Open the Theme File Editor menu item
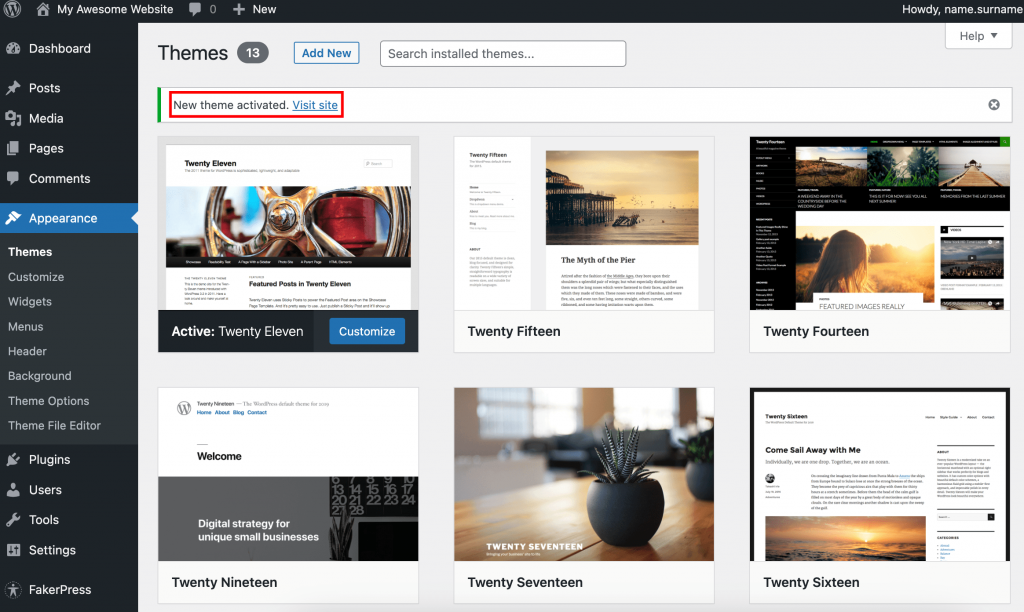Viewport: 1024px width, 612px height. point(57,425)
